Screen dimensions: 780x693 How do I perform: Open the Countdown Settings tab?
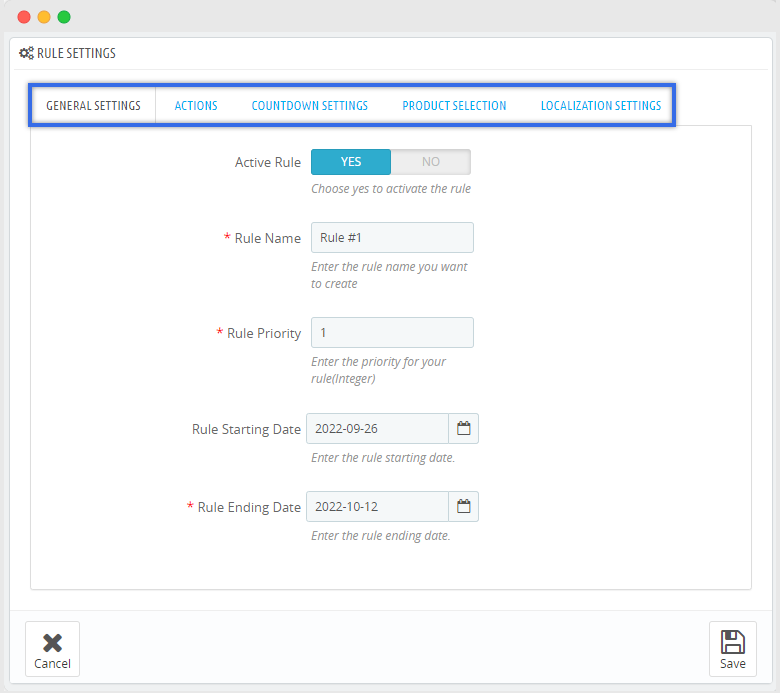pyautogui.click(x=309, y=105)
